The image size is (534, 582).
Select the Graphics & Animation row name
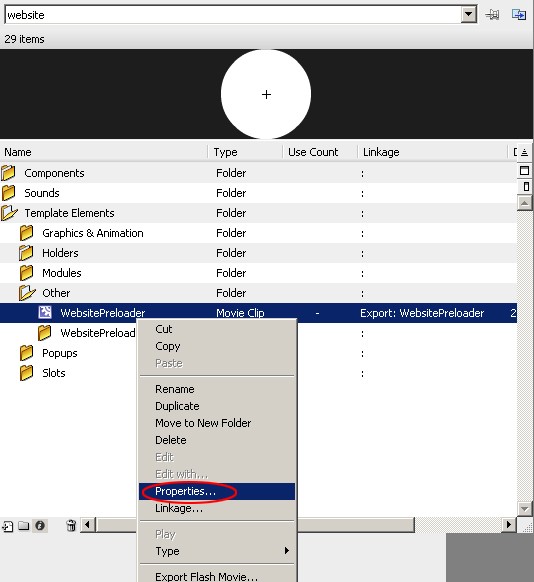[93, 233]
